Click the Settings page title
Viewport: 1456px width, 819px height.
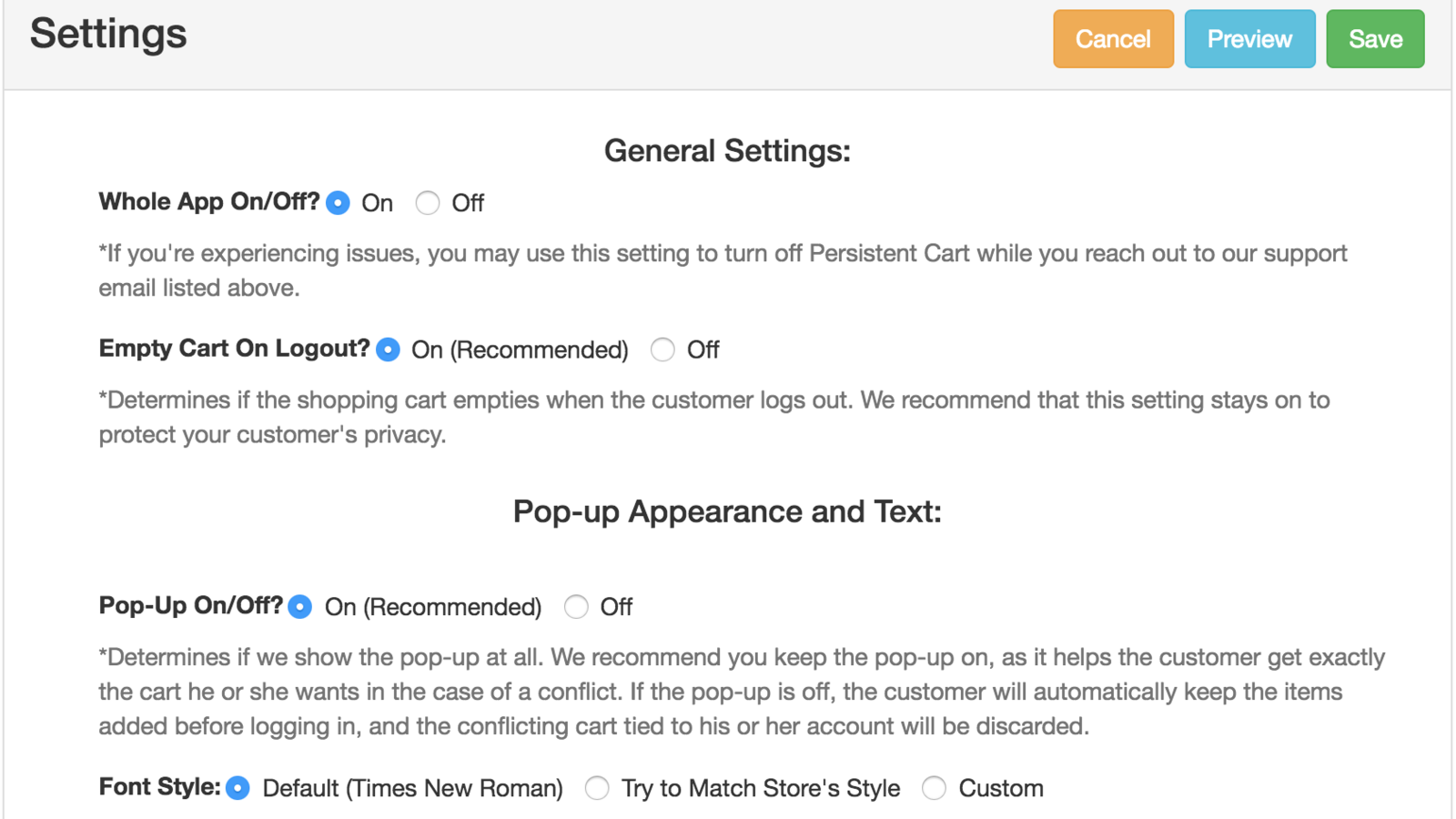point(106,35)
